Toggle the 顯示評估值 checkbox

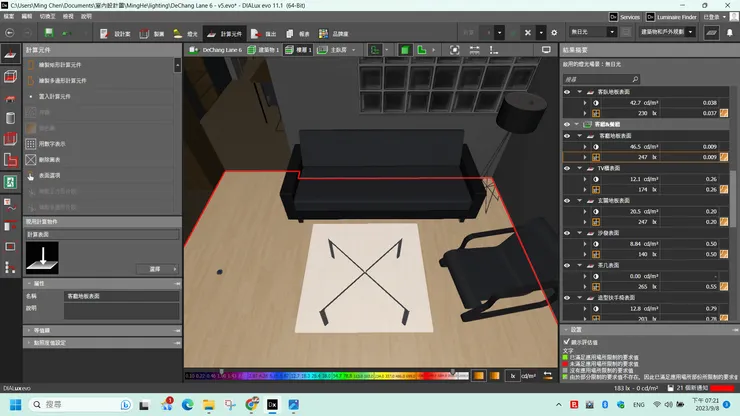(567, 341)
